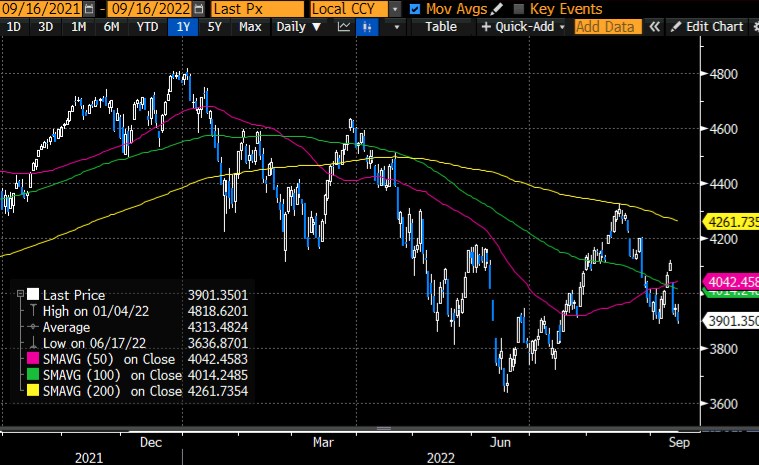Click the Last Price legend label

[74, 295]
